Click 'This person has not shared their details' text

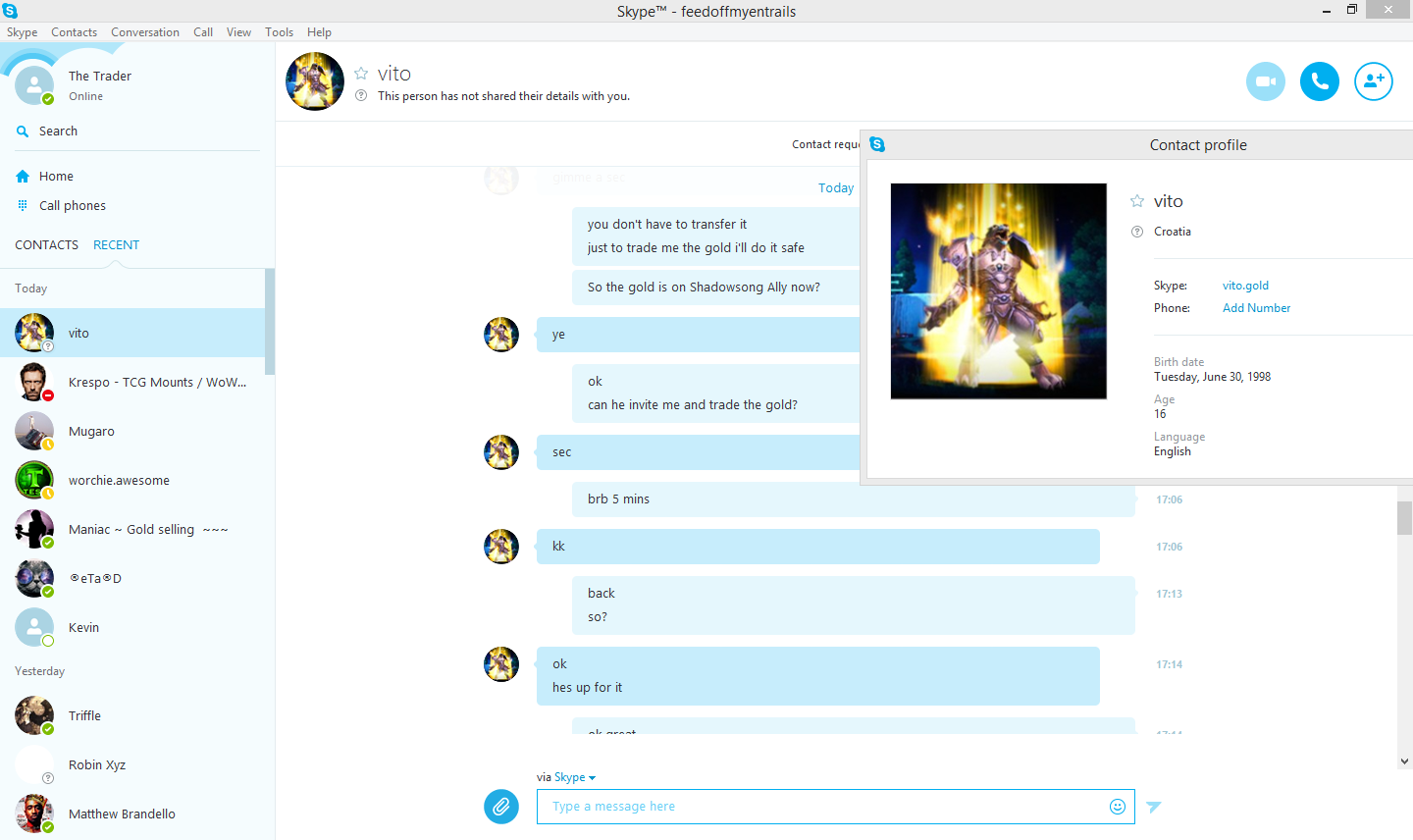click(503, 96)
